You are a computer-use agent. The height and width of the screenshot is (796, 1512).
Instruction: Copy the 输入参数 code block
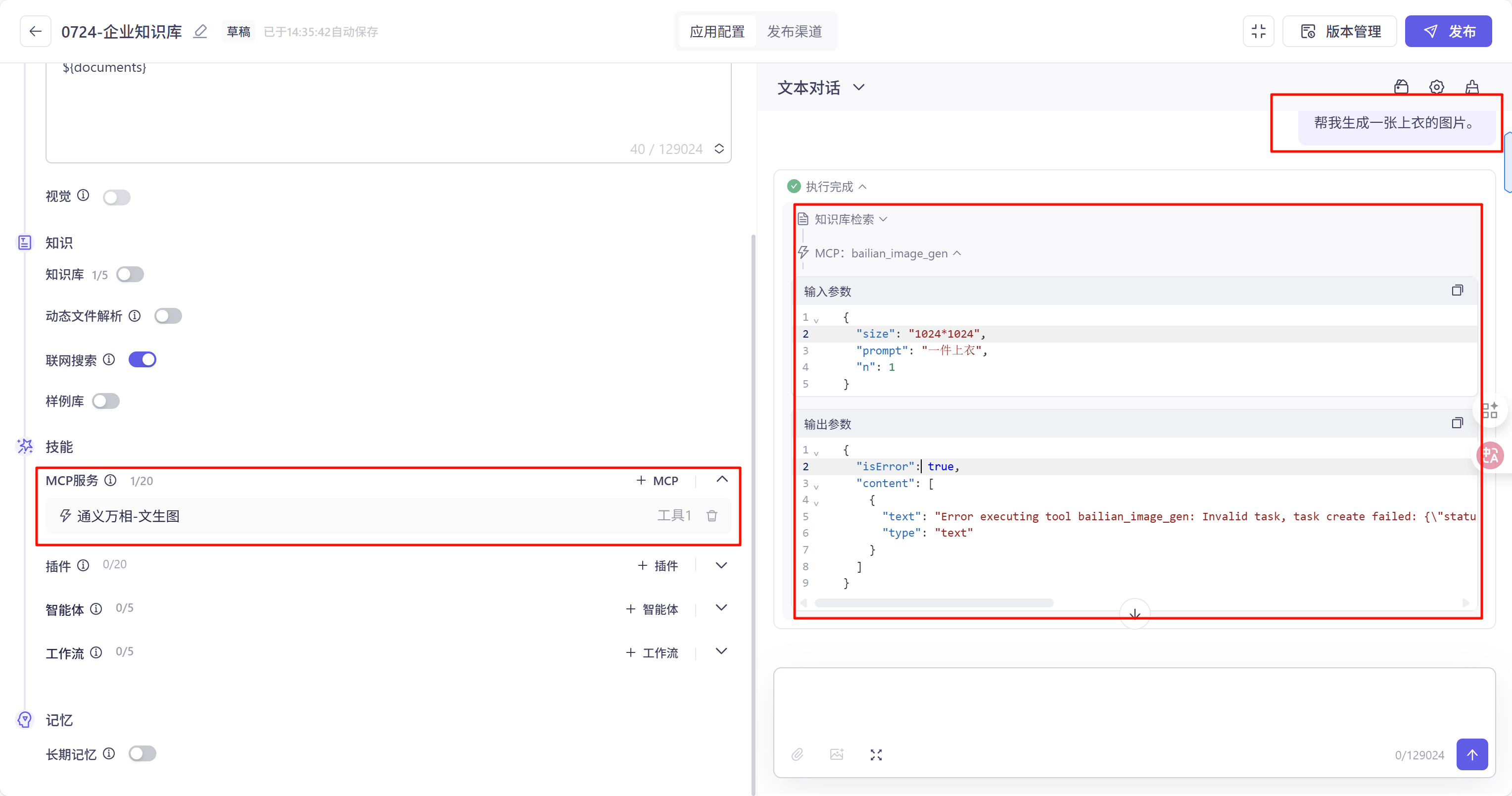(x=1457, y=291)
